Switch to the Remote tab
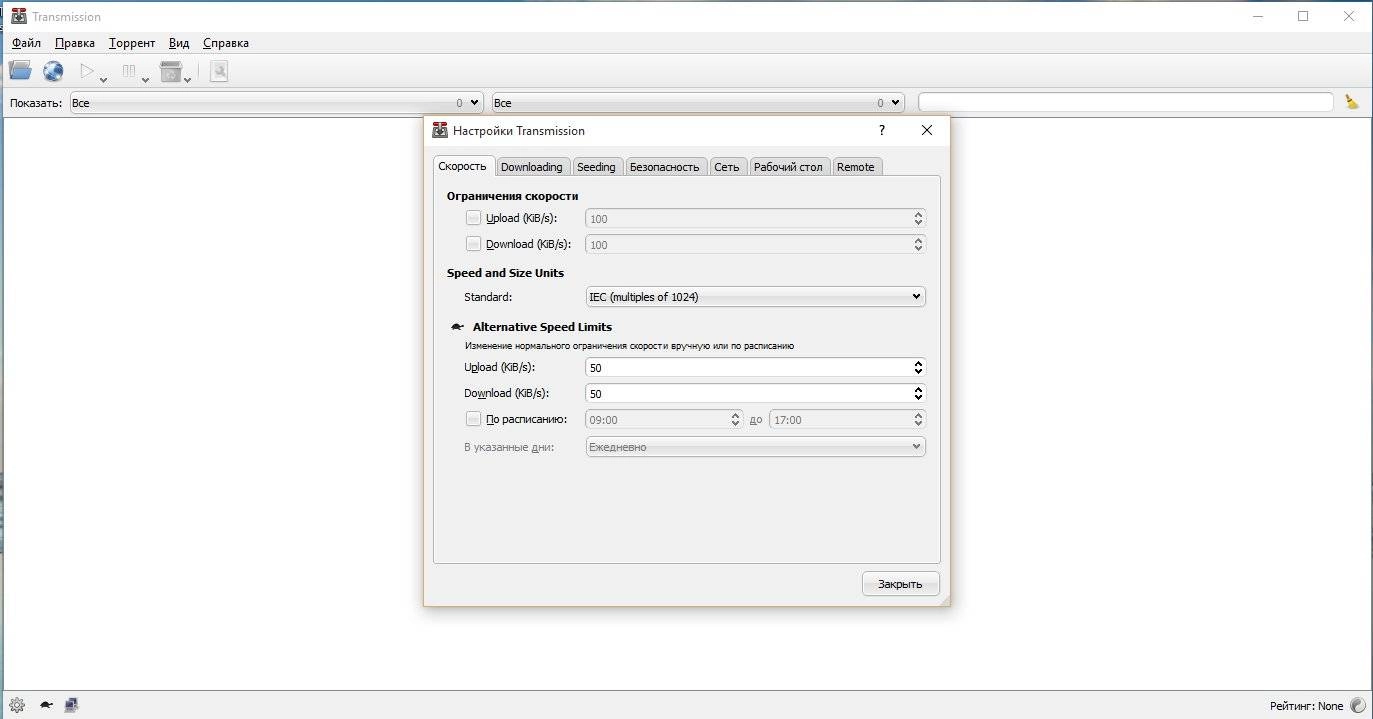The height and width of the screenshot is (719, 1373). (856, 167)
